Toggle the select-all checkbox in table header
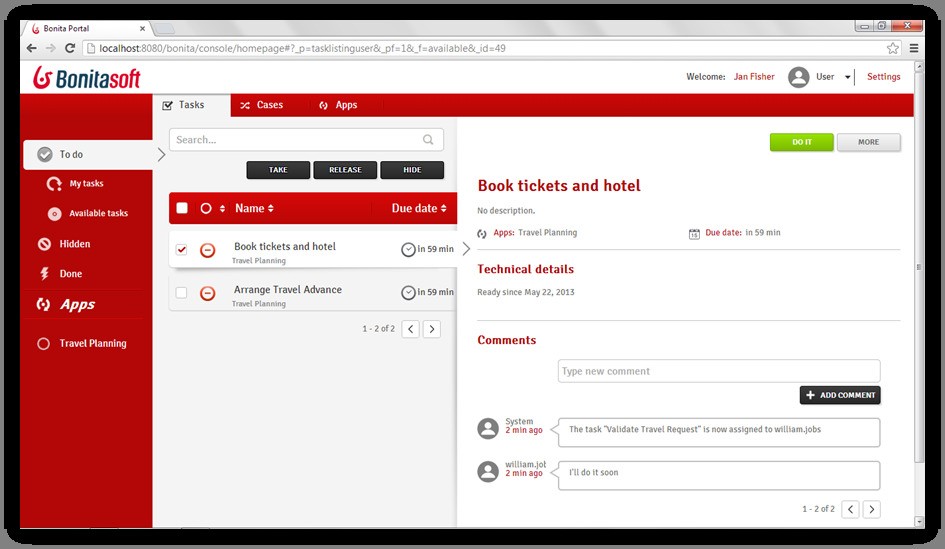945x549 pixels. coord(182,208)
